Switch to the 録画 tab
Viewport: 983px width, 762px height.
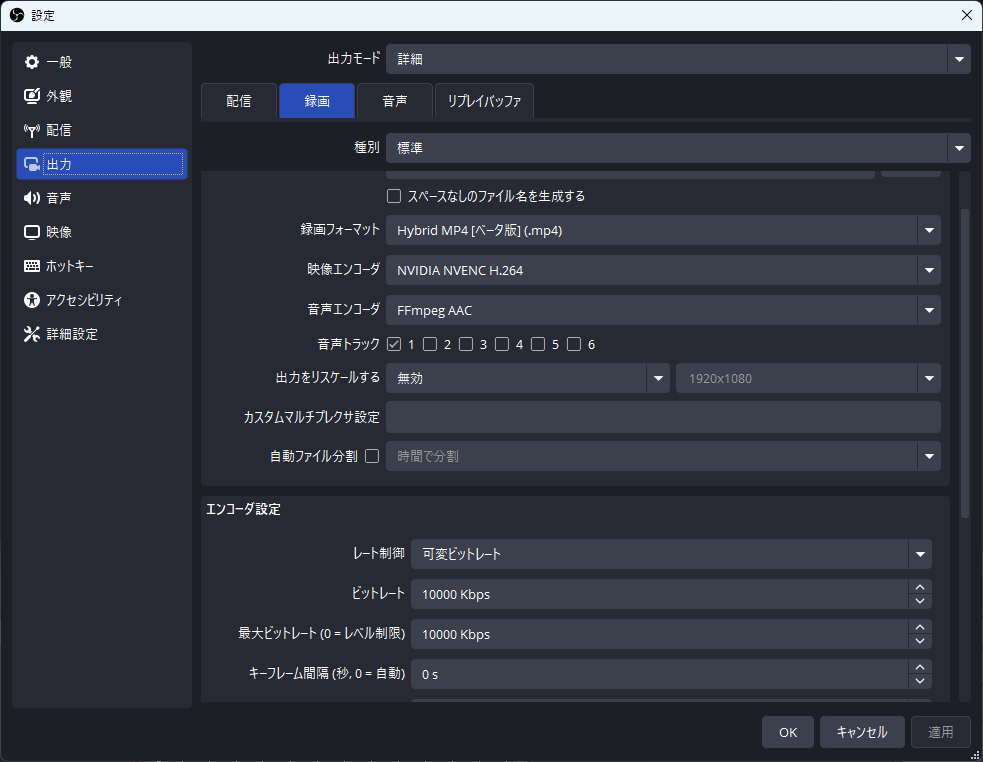point(317,101)
